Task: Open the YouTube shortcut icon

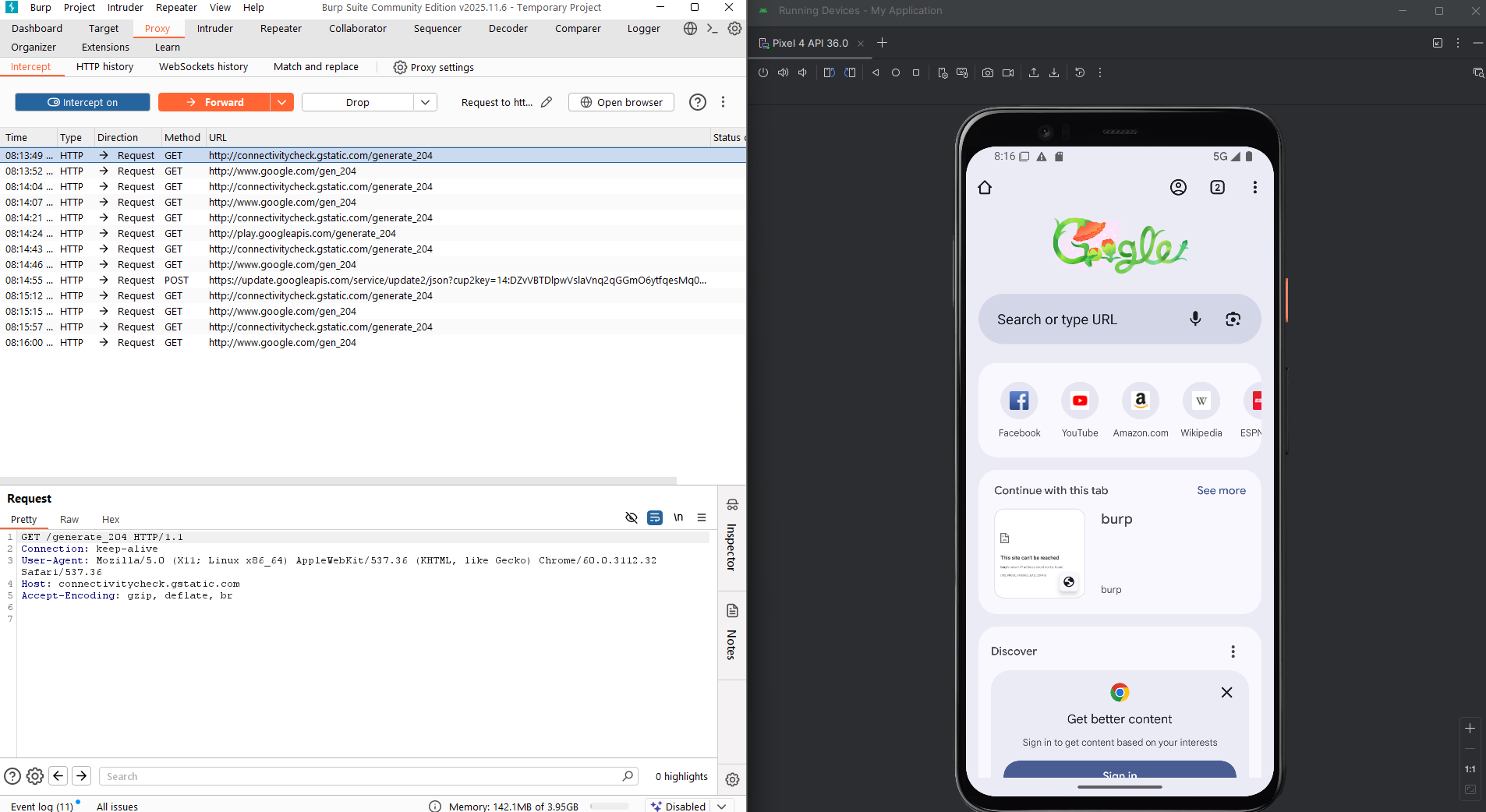Action: [1079, 401]
